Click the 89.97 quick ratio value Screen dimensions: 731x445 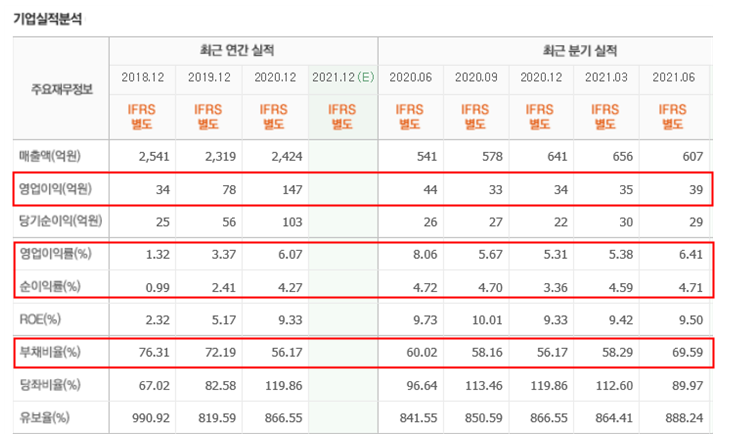click(x=688, y=386)
